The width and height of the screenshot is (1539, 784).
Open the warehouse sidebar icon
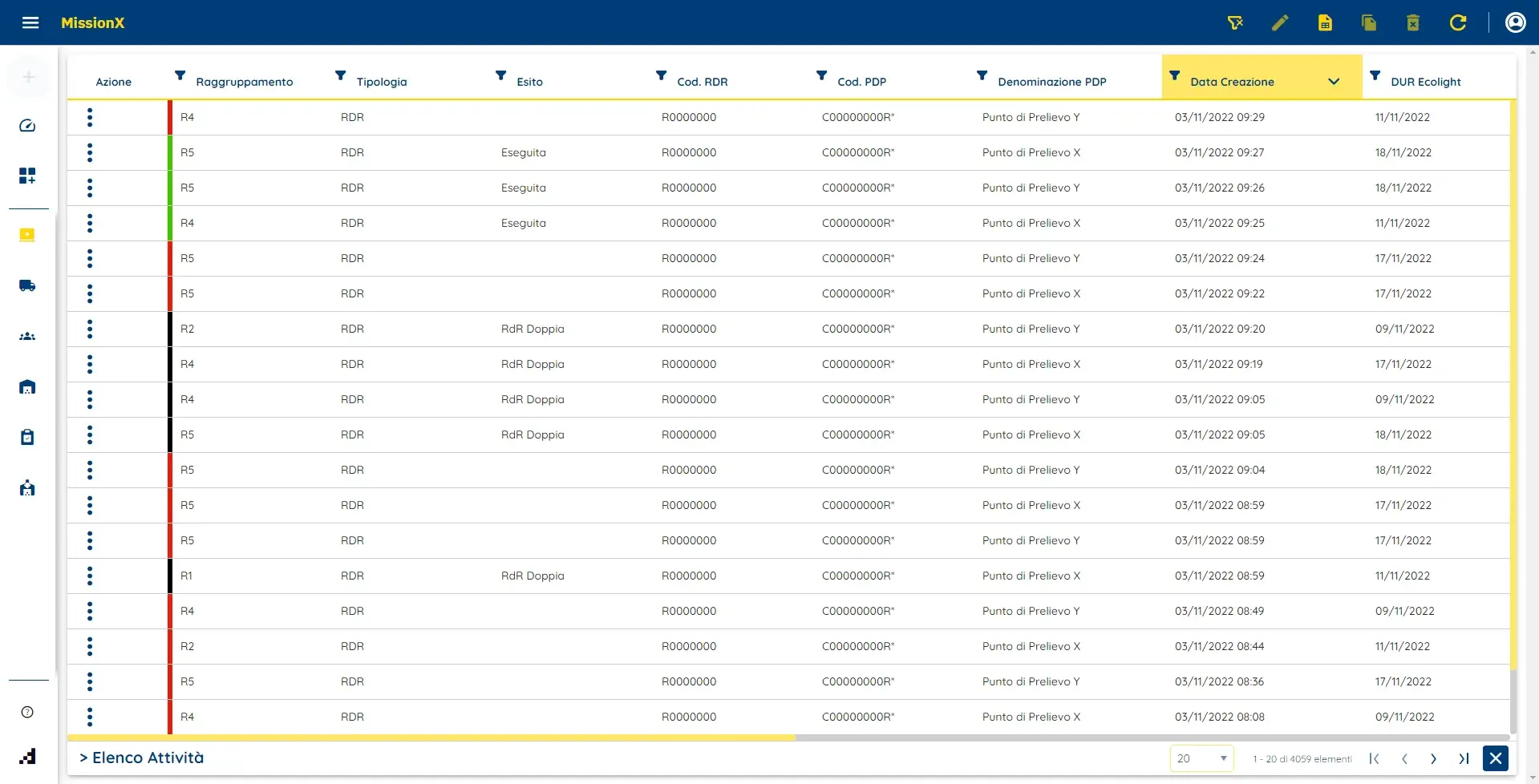click(x=27, y=386)
